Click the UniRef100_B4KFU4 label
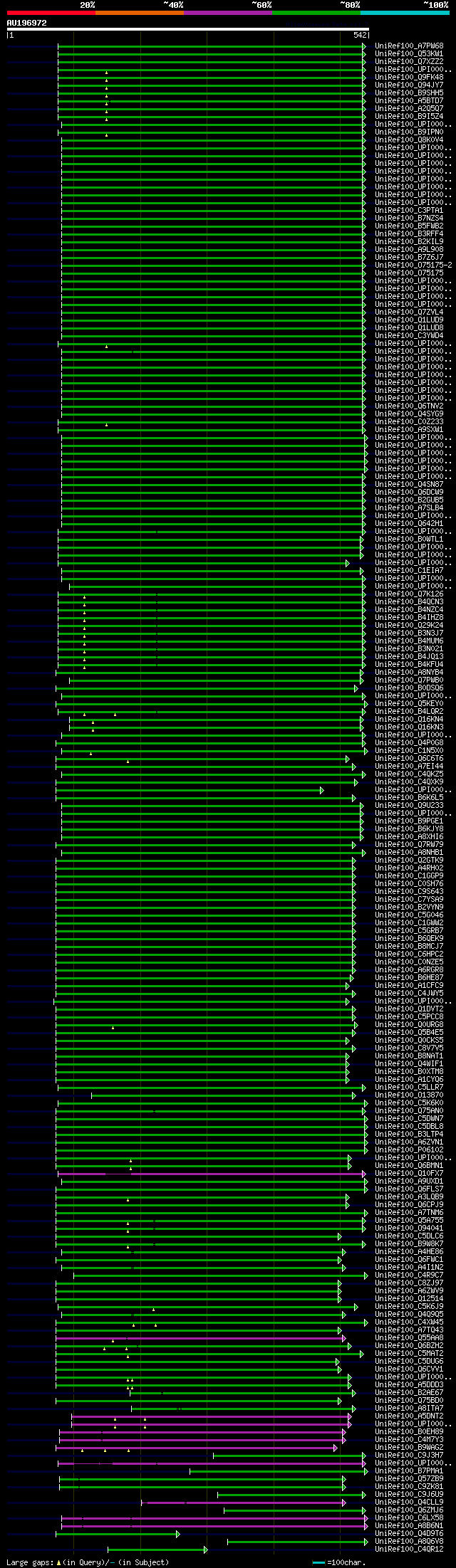The image size is (456, 1568). click(409, 664)
